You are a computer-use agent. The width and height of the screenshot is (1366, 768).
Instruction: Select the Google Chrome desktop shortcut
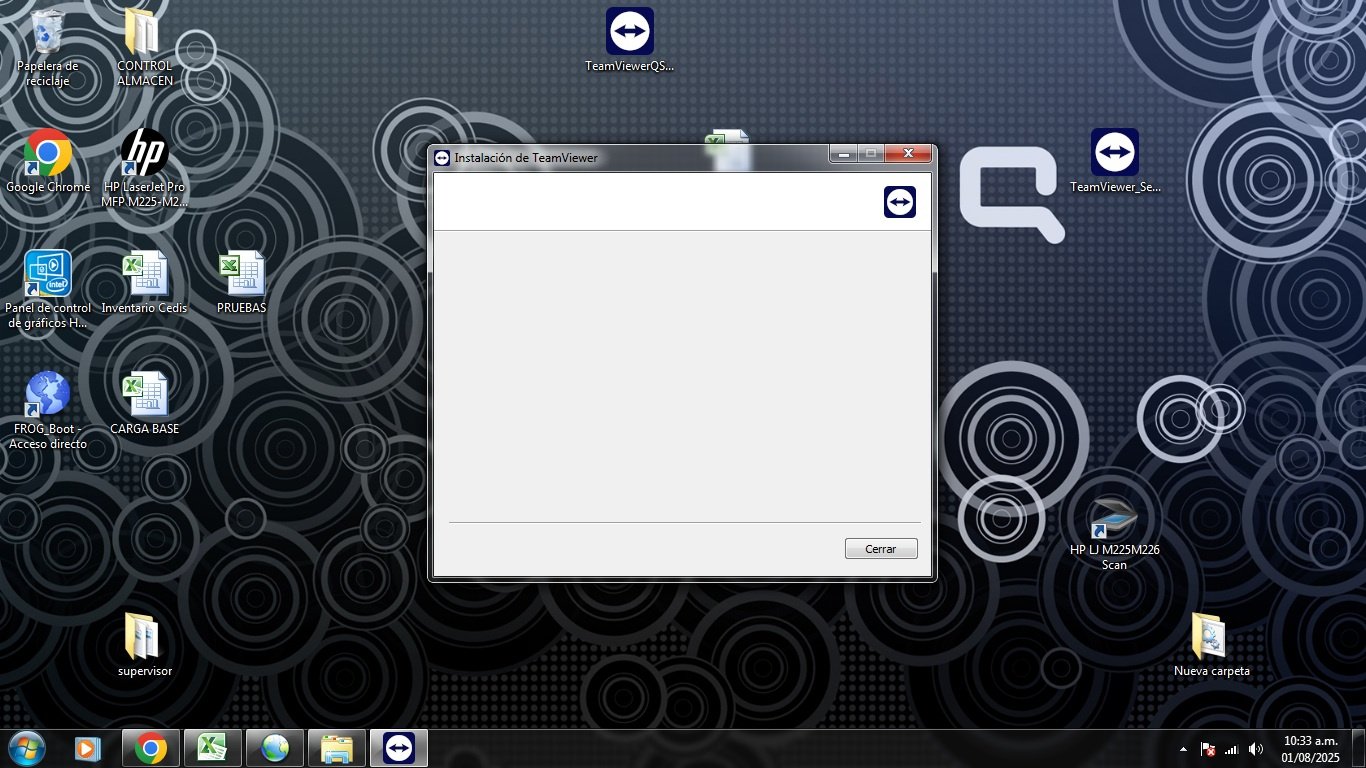coord(47,161)
